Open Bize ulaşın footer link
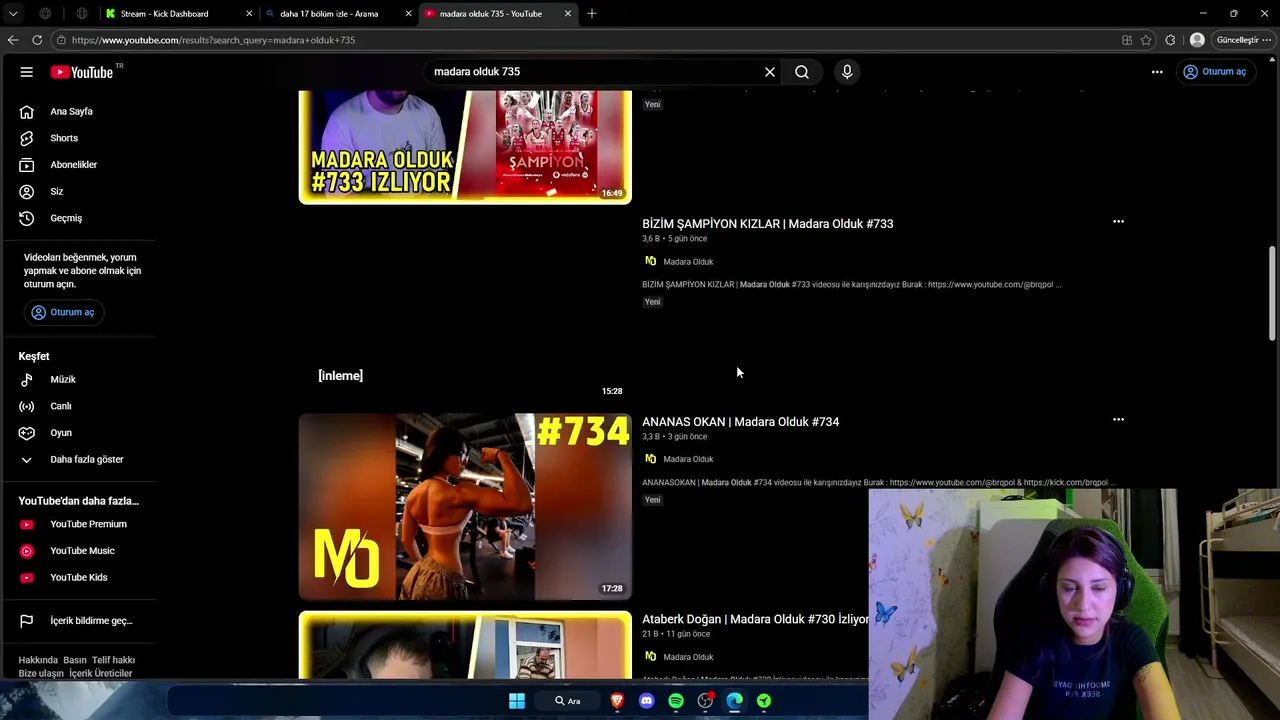The image size is (1280, 720). (41, 674)
